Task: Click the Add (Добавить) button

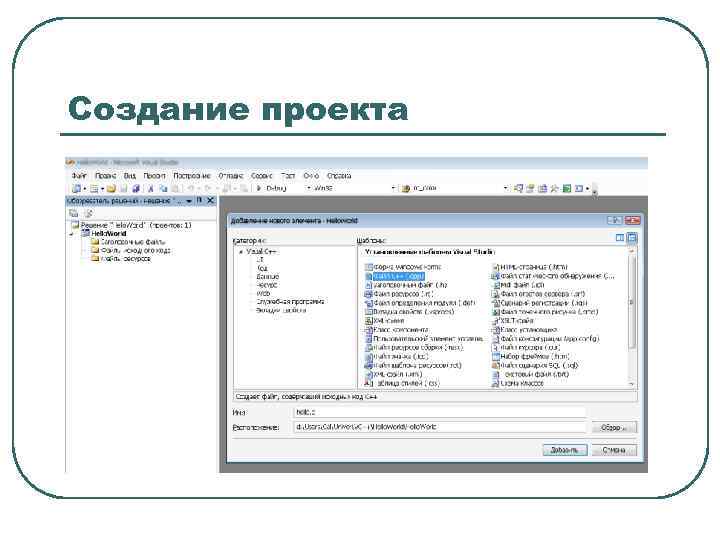Action: click(565, 450)
